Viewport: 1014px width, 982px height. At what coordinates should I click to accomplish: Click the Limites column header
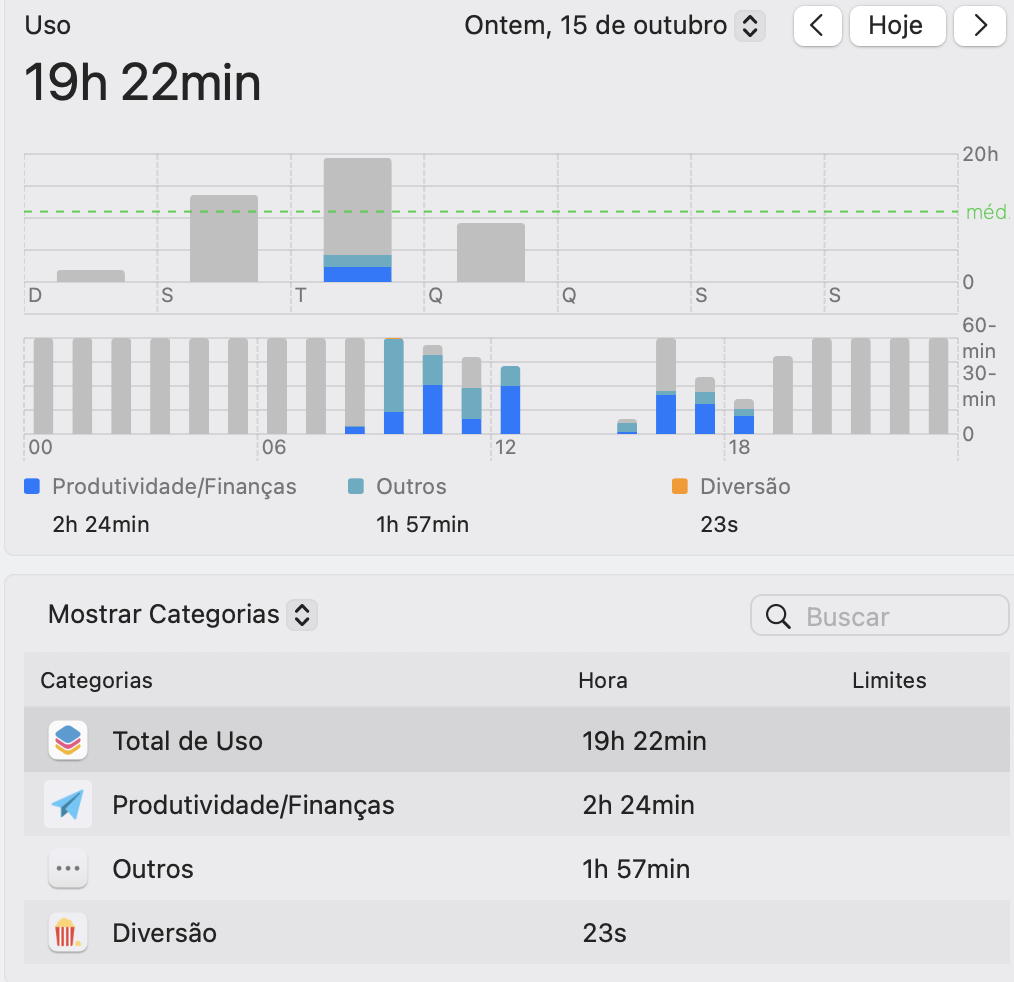[x=889, y=681]
